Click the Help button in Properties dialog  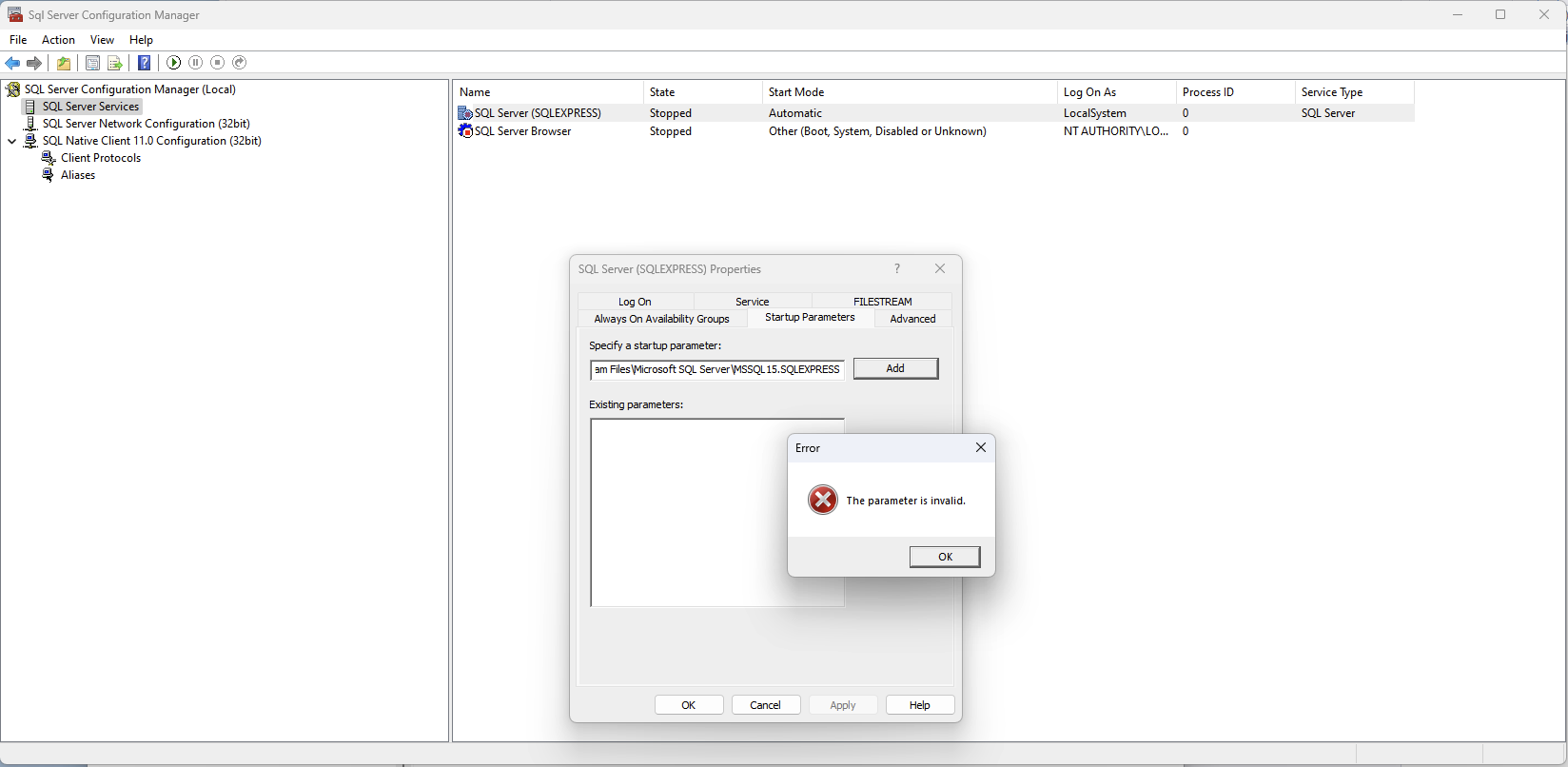[920, 705]
